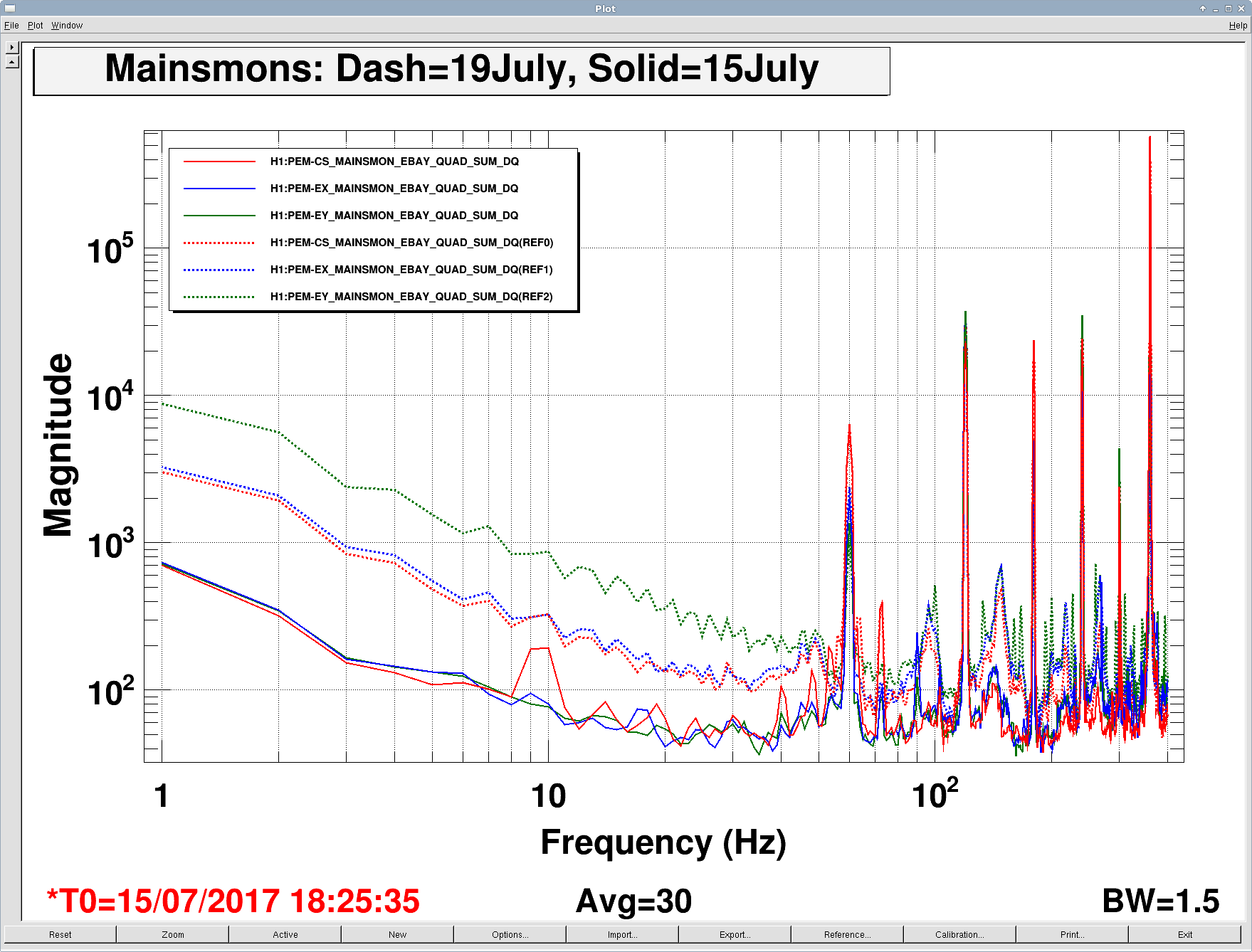Click the Import button
Viewport: 1252px width, 952px height.
click(623, 935)
